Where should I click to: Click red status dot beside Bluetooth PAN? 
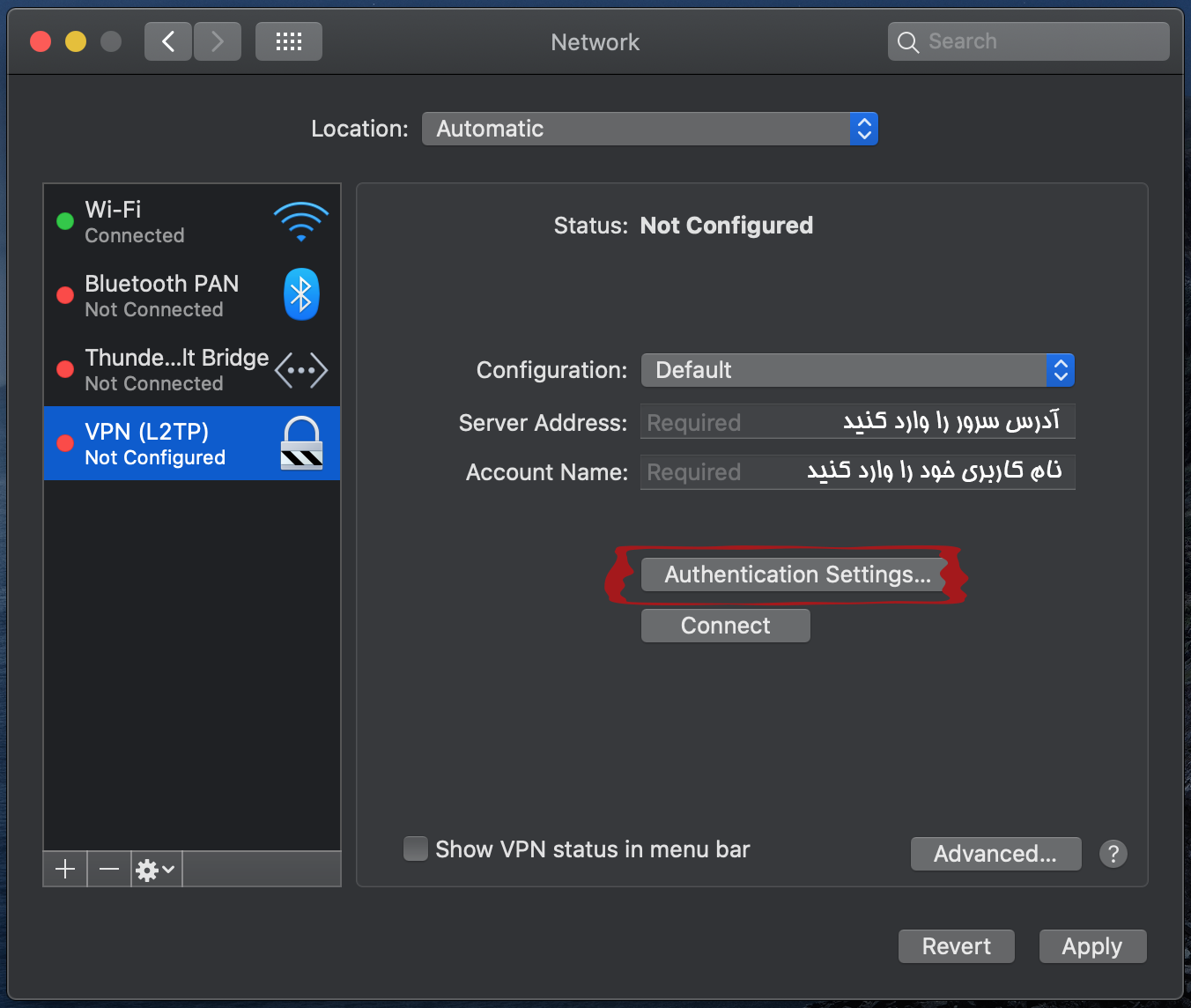coord(65,295)
